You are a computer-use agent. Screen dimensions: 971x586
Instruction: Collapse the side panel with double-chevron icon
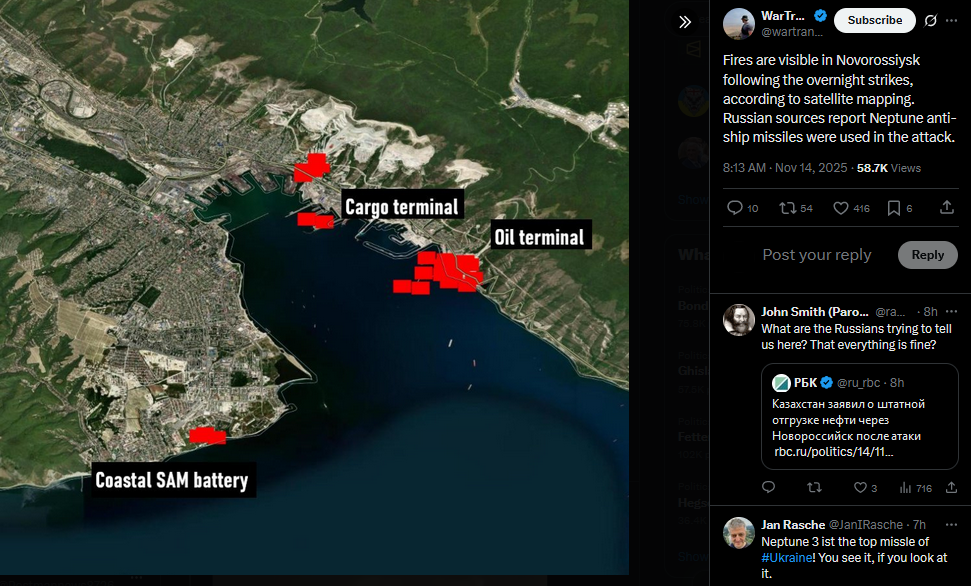(x=684, y=22)
